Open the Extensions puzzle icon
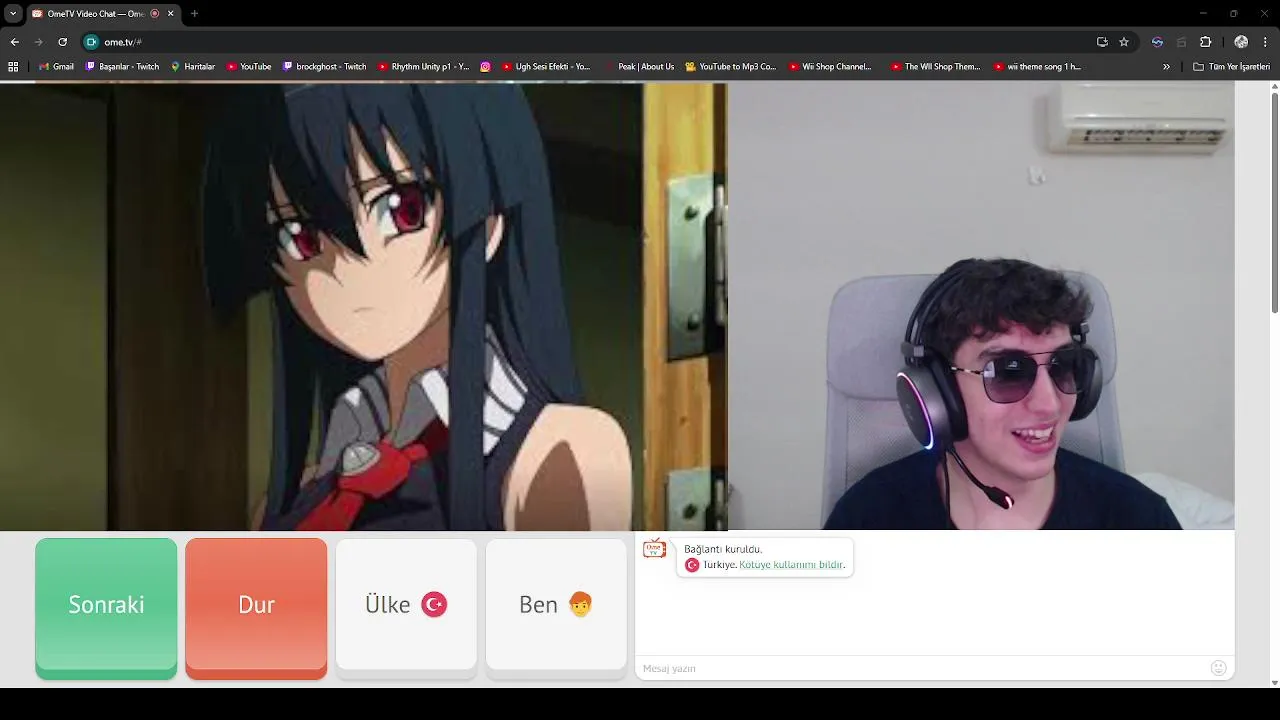 pyautogui.click(x=1205, y=42)
